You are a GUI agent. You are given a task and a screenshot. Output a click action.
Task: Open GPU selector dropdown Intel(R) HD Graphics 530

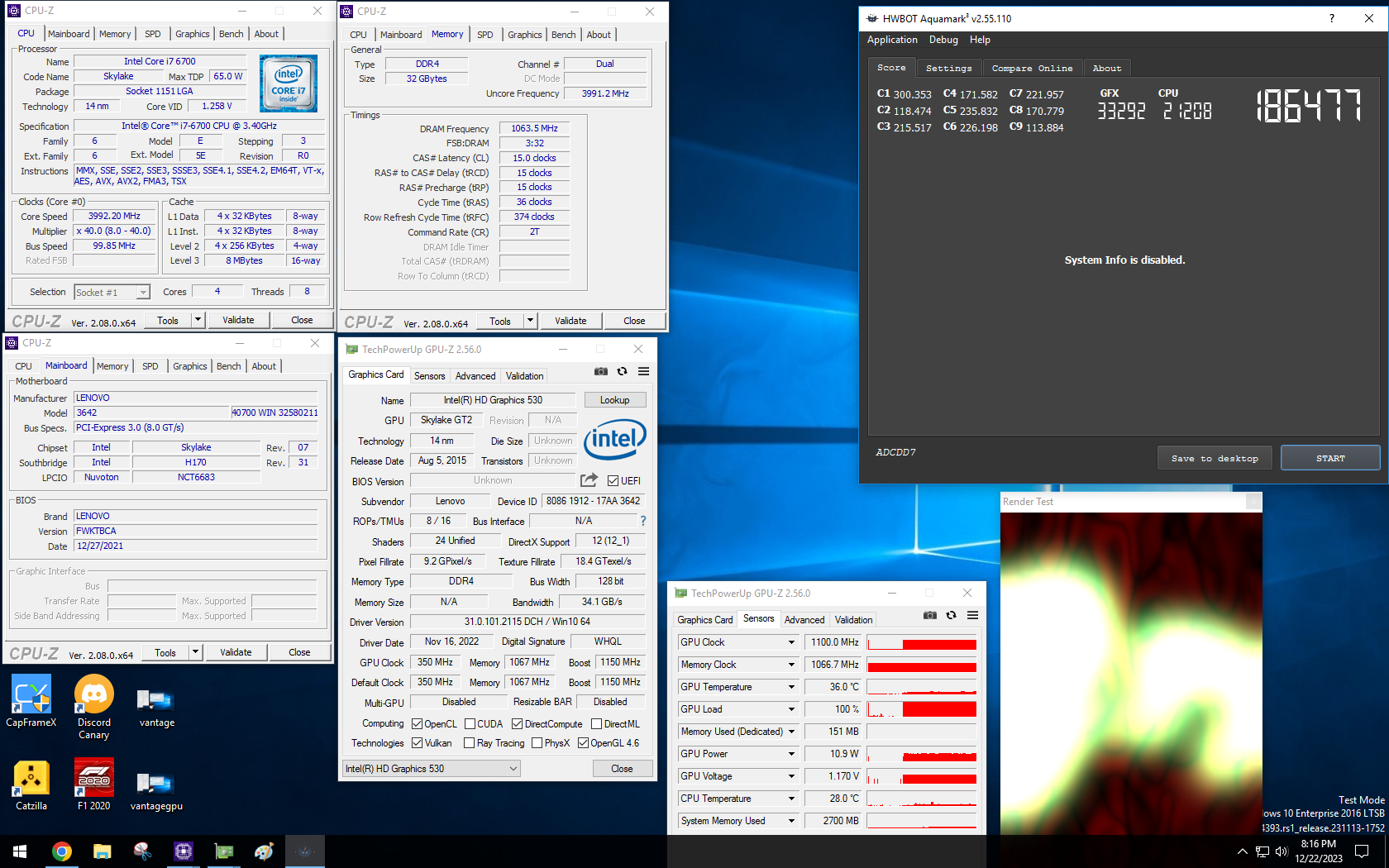tap(432, 769)
